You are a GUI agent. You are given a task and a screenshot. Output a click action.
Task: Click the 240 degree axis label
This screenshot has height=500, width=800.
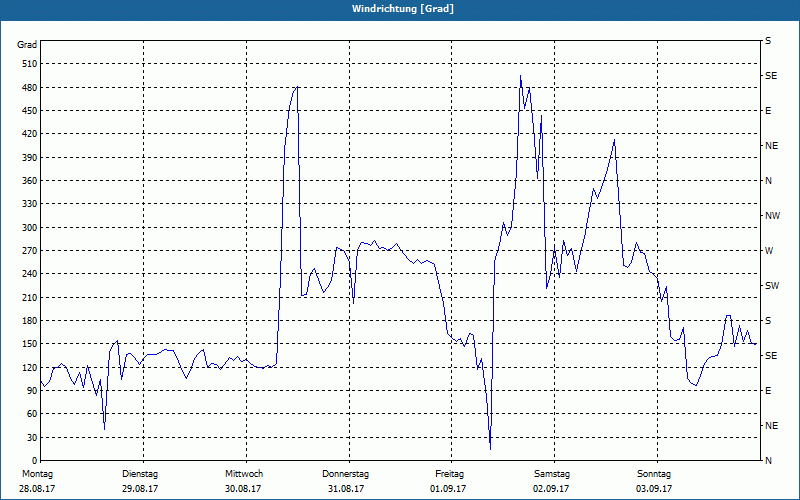click(30, 273)
